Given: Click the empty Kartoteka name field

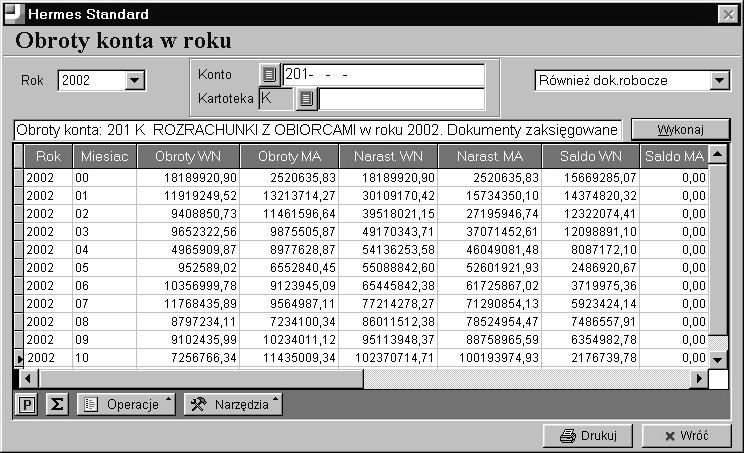Looking at the screenshot, I should [402, 99].
